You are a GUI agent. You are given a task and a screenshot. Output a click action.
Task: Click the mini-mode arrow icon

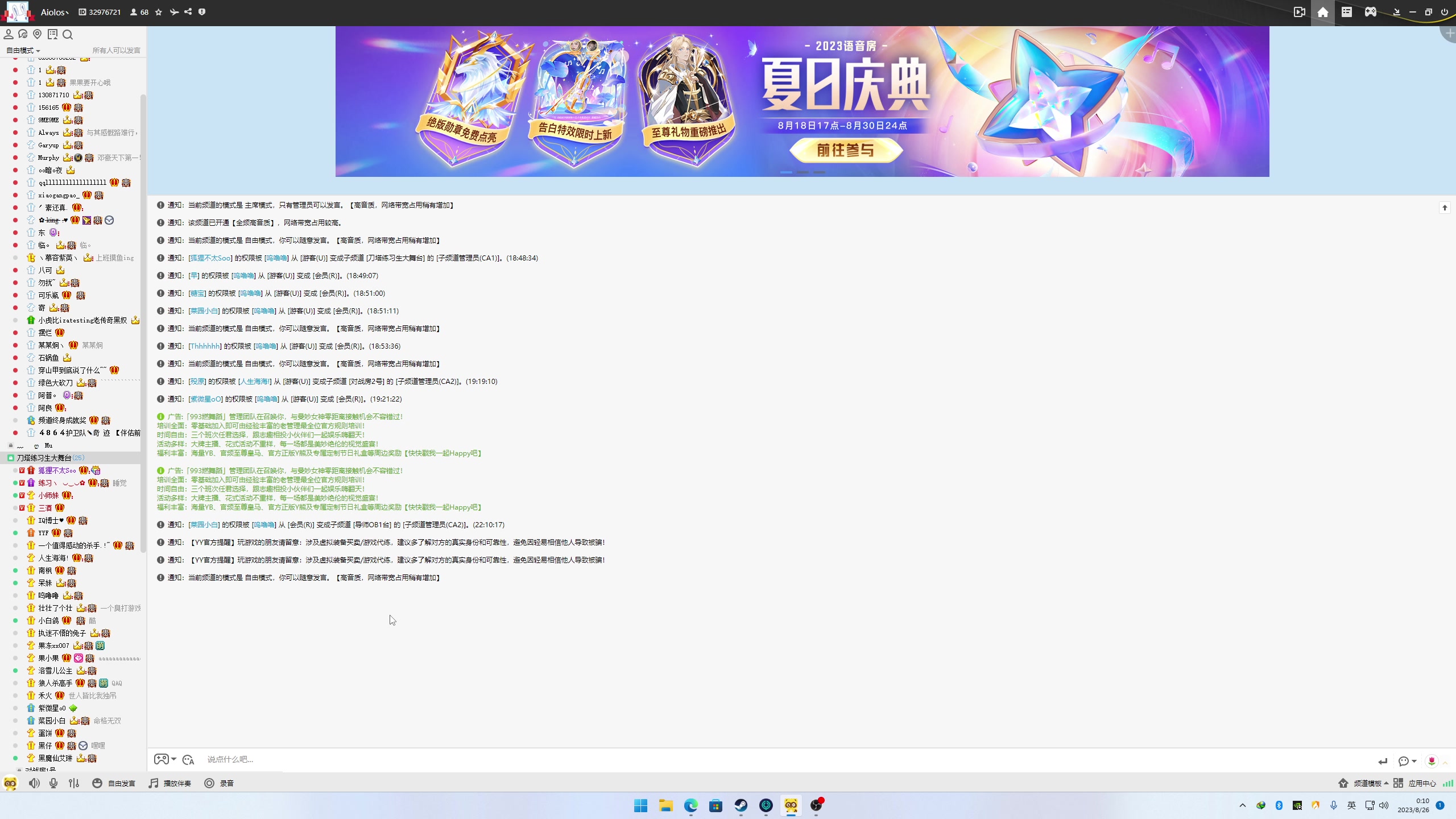(1396, 12)
